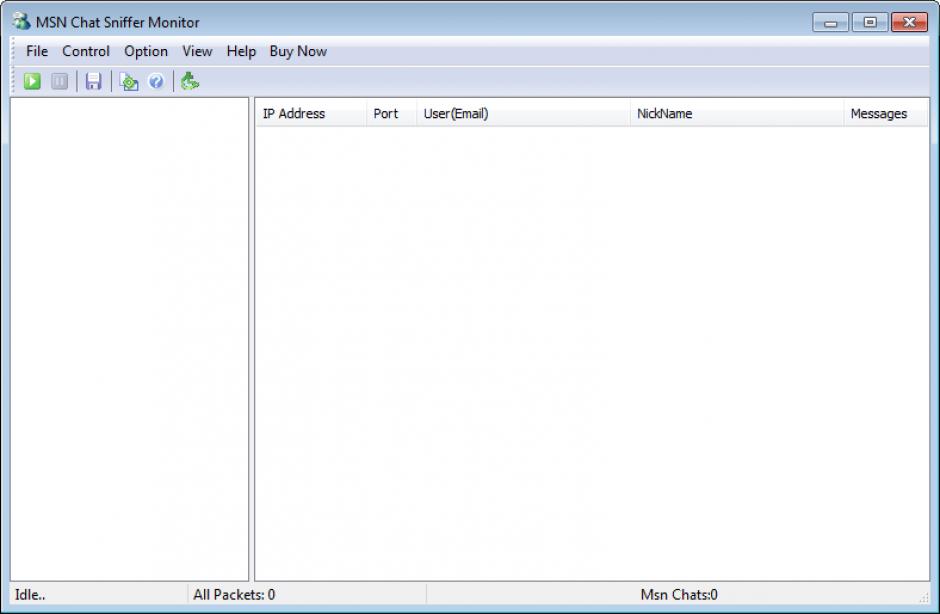Open the options icon in the toolbar

128,81
